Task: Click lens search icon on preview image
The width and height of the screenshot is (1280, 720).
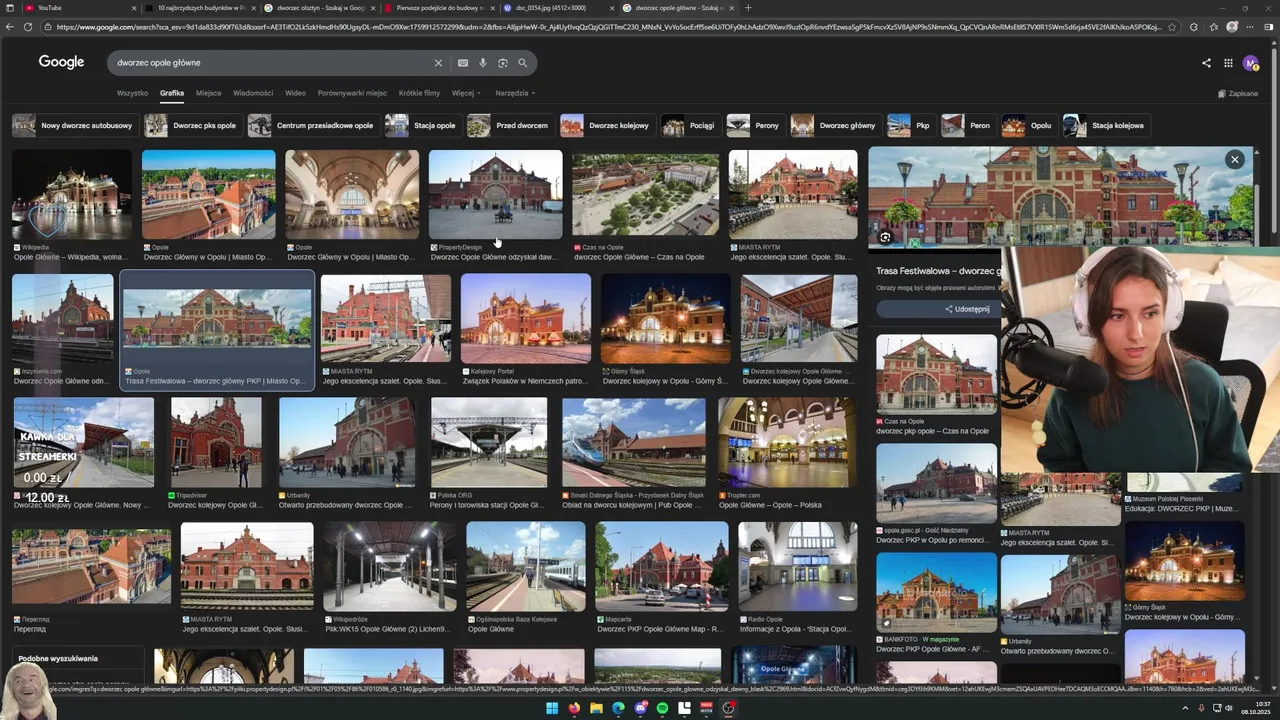Action: [885, 237]
